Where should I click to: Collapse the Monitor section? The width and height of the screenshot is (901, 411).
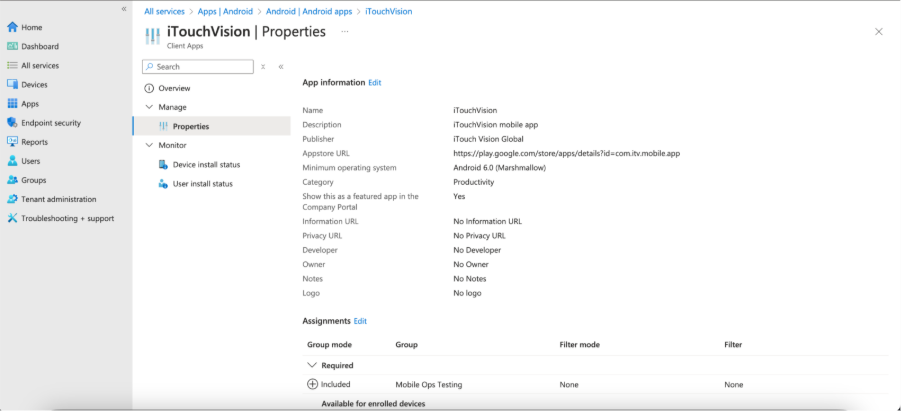click(x=149, y=145)
